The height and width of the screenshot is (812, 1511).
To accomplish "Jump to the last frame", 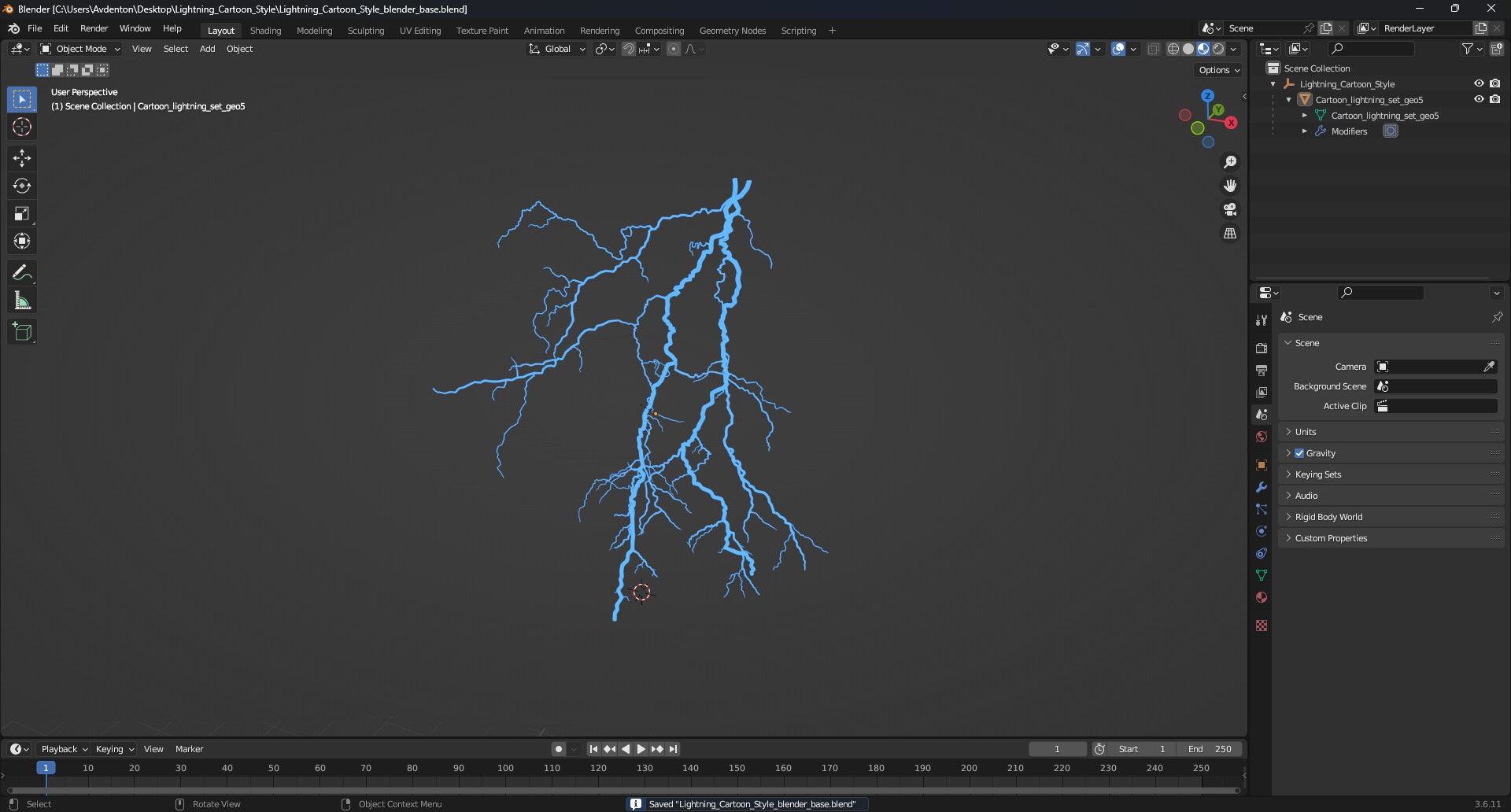I will pyautogui.click(x=674, y=749).
